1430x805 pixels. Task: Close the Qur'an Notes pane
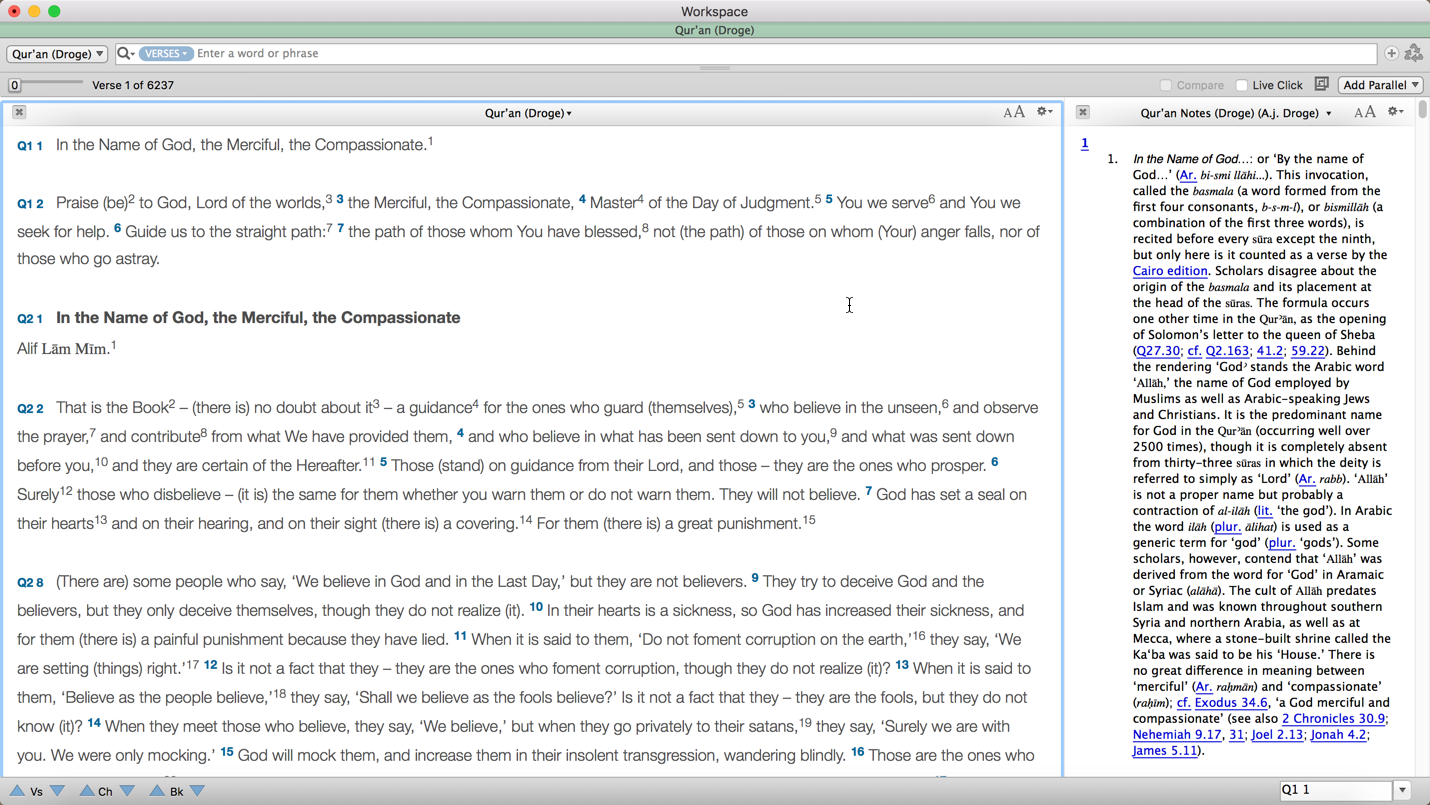tap(1082, 112)
